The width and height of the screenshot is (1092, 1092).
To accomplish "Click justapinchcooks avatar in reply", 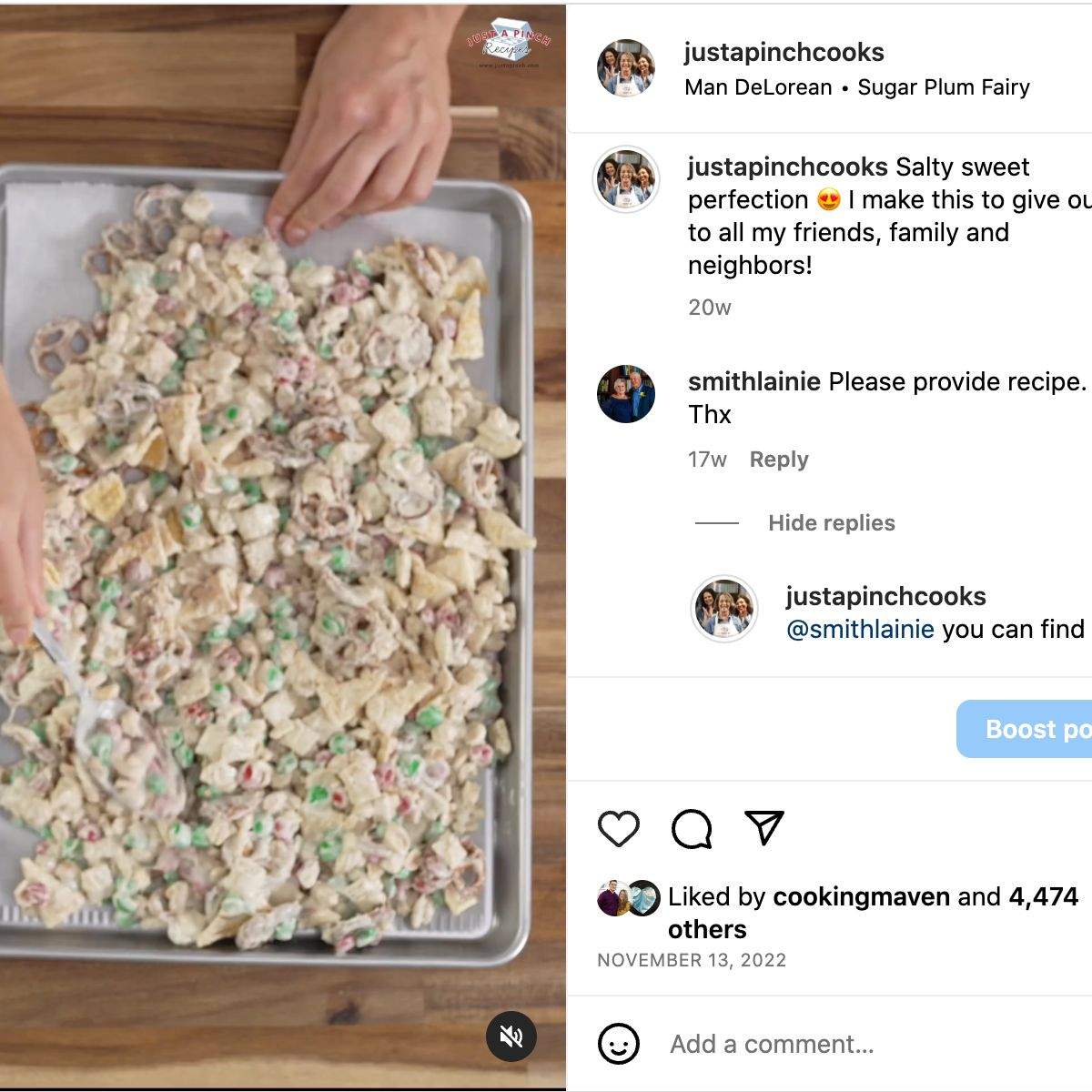I will [x=725, y=609].
